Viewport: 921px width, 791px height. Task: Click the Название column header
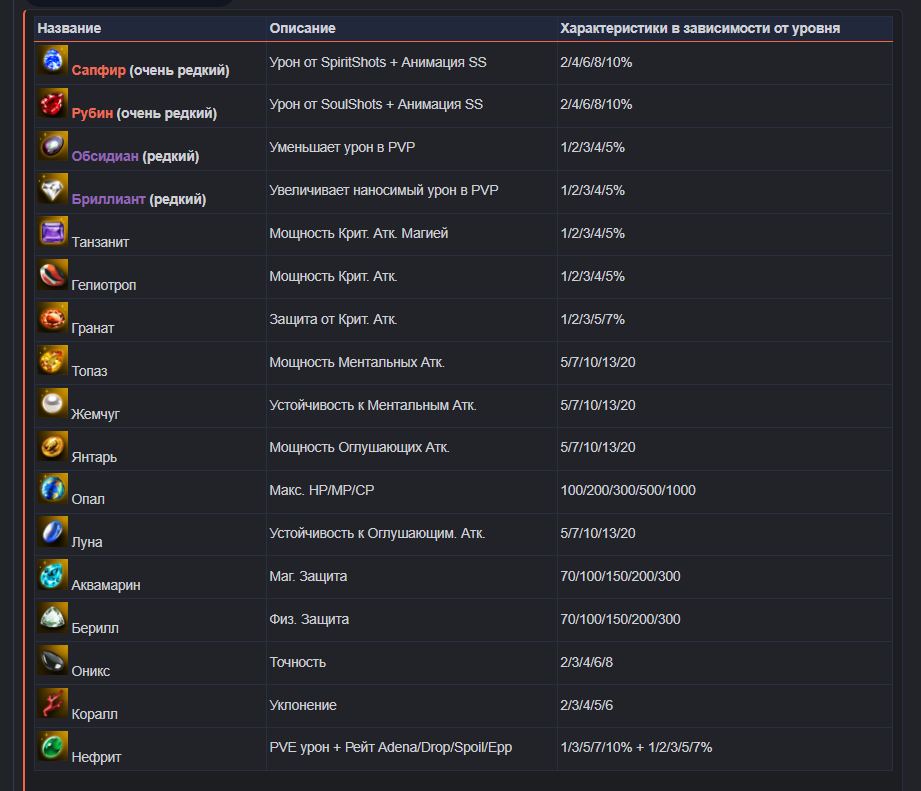point(69,28)
